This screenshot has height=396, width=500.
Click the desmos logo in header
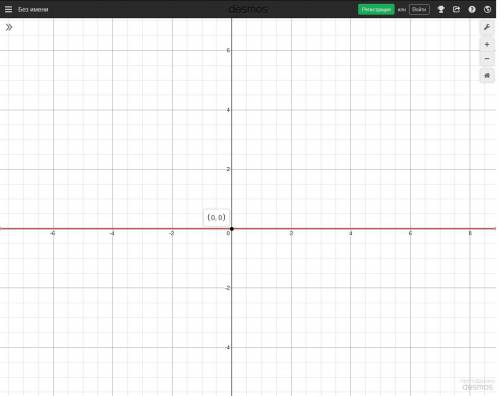[x=249, y=9]
